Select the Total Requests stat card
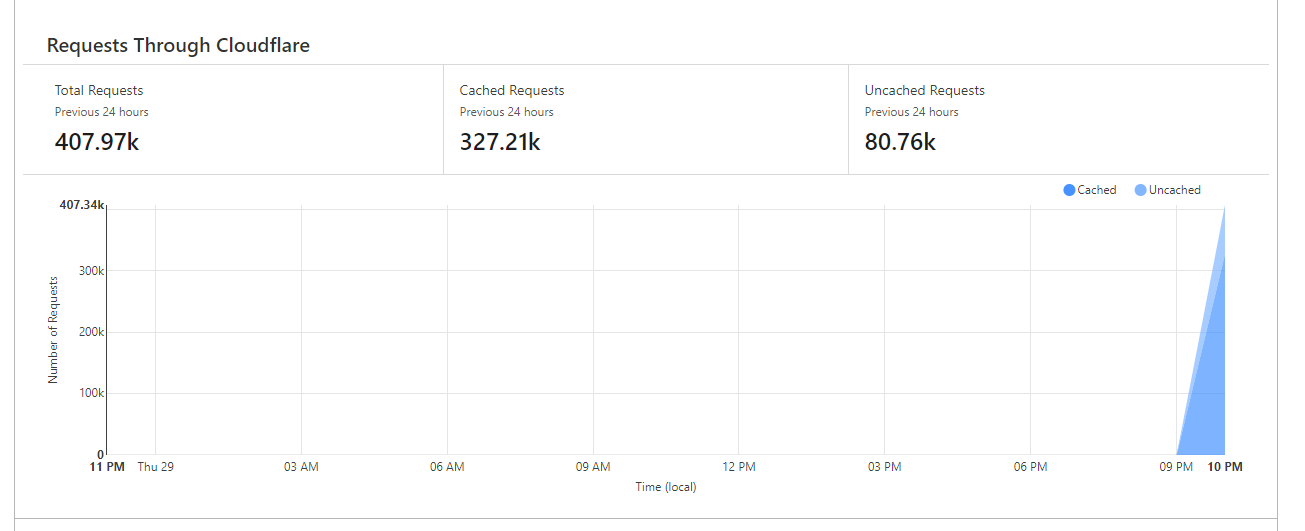Viewport: 1305px width, 531px height. [233, 120]
